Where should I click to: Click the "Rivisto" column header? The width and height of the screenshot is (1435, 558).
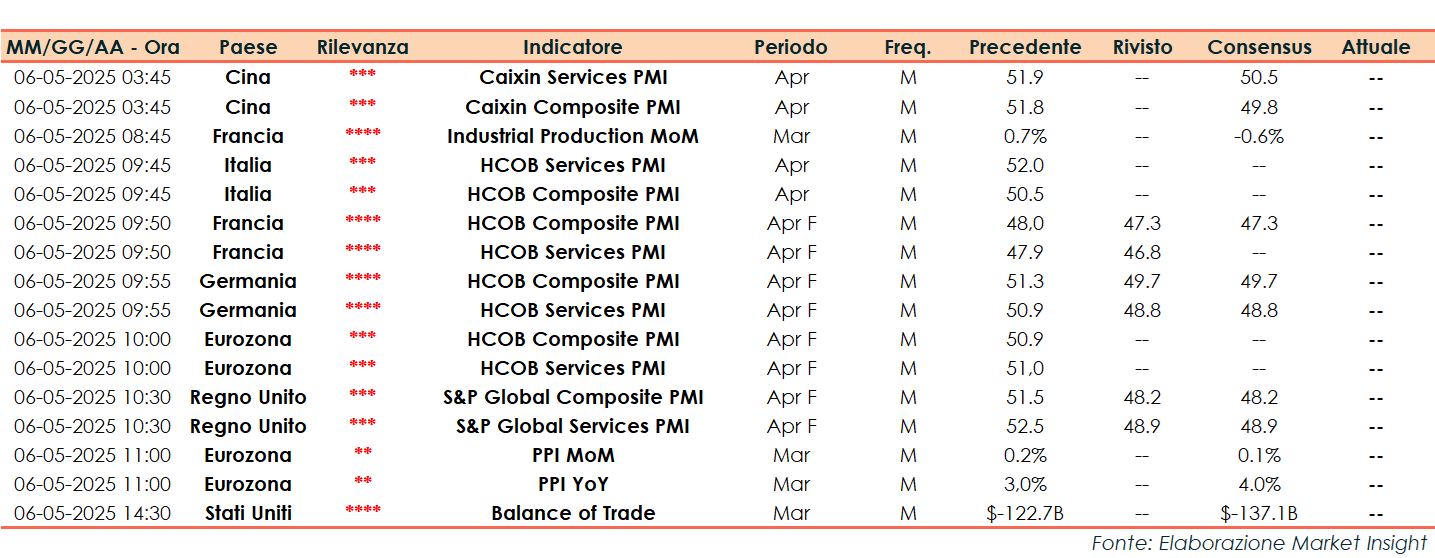1142,47
